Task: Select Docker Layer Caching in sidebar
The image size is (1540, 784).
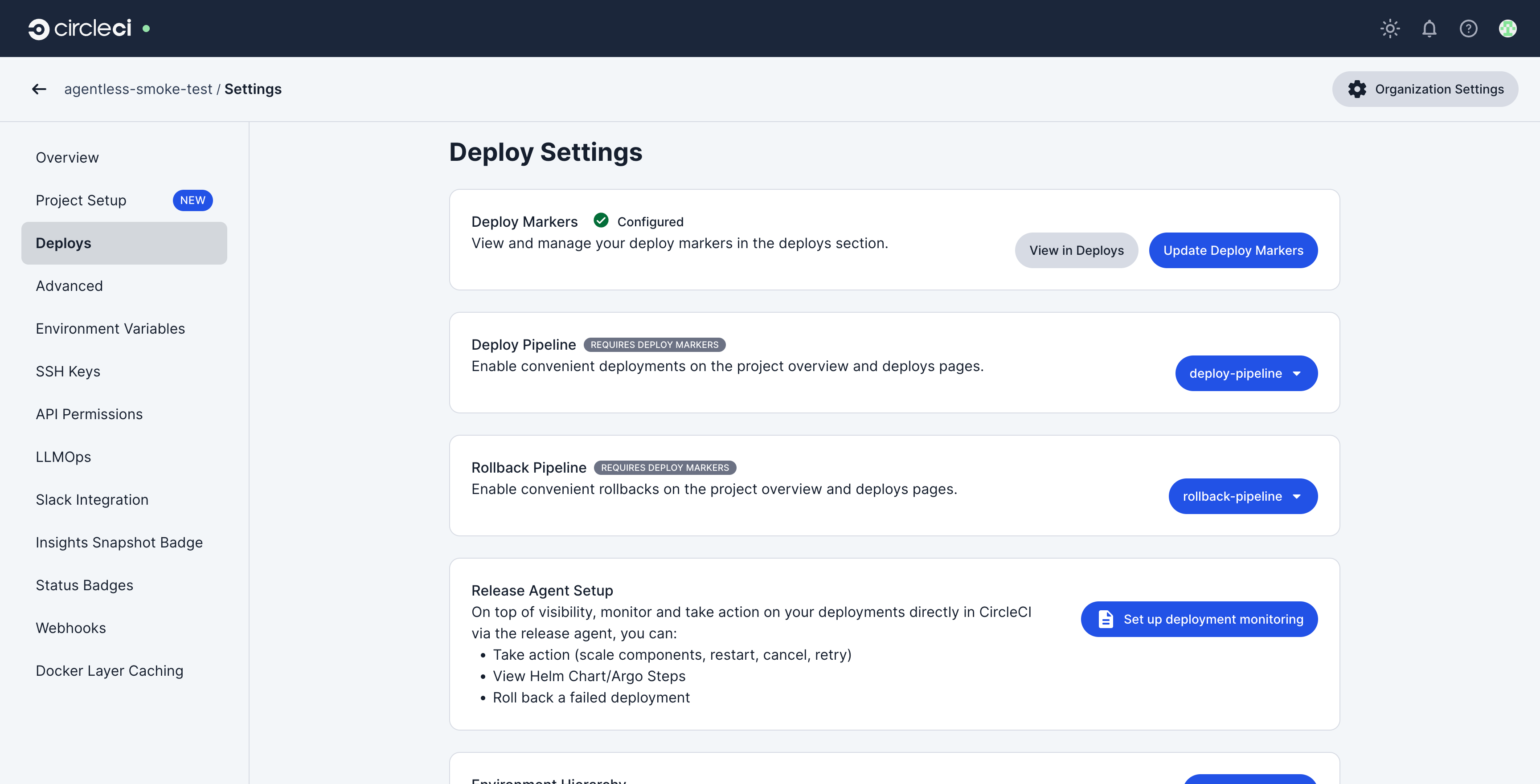Action: [110, 670]
